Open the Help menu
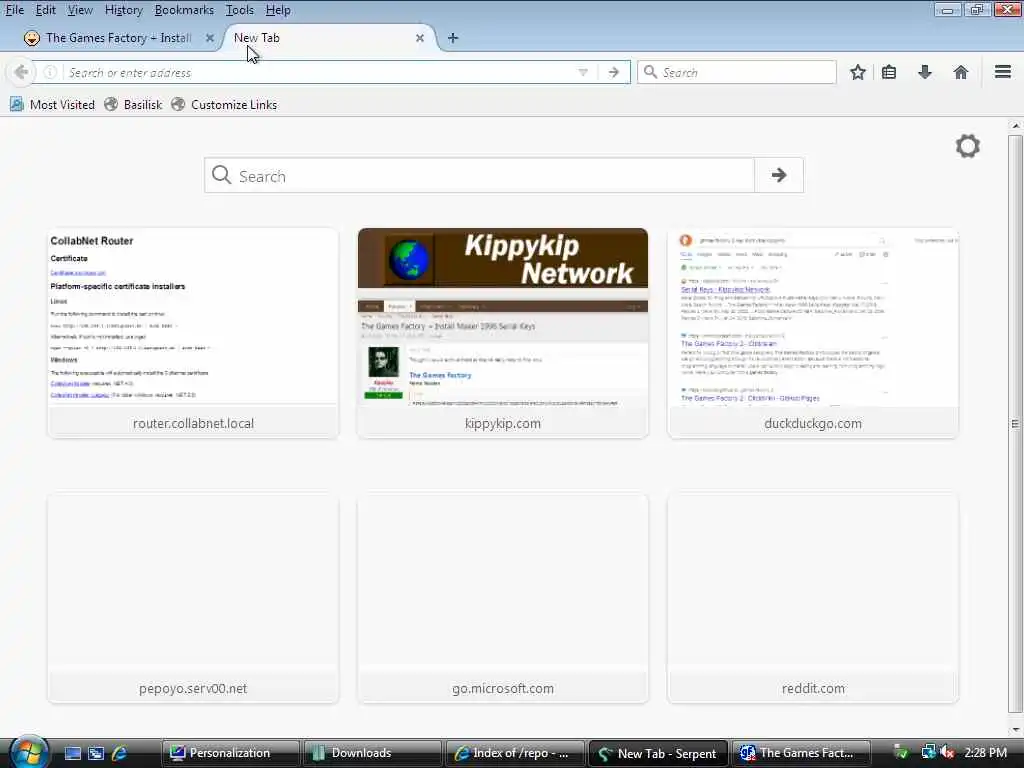1024x768 pixels. (278, 10)
